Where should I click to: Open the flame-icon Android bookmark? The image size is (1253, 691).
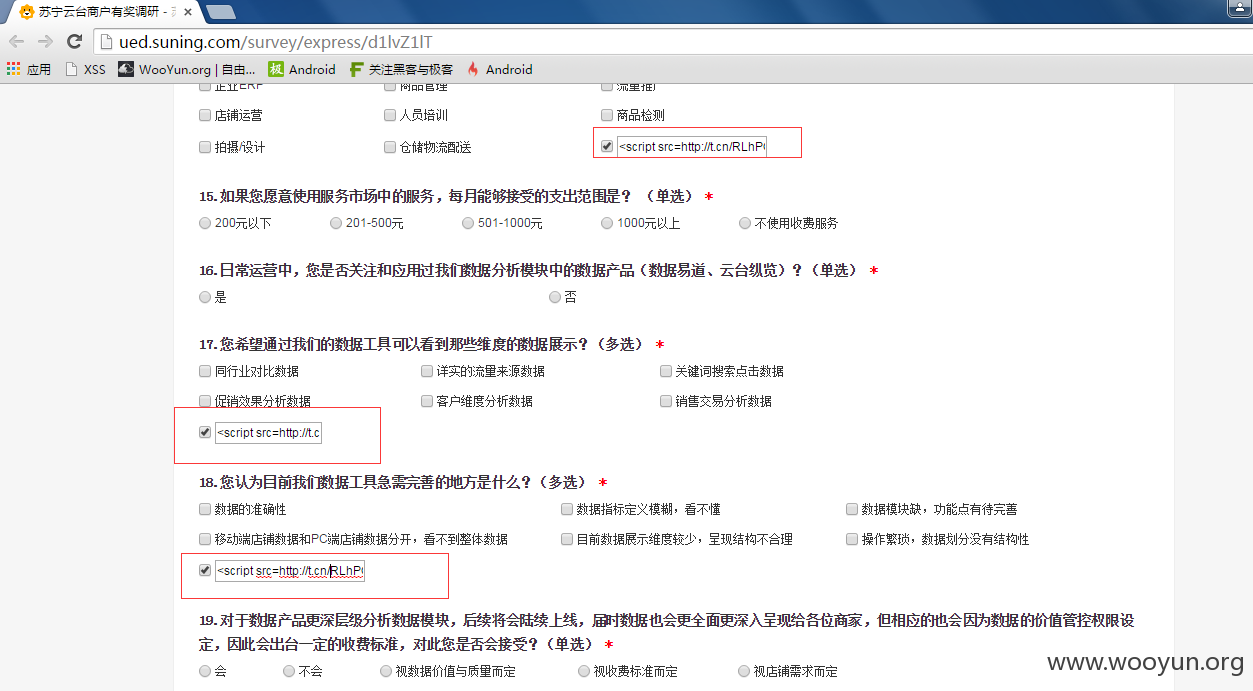click(499, 69)
